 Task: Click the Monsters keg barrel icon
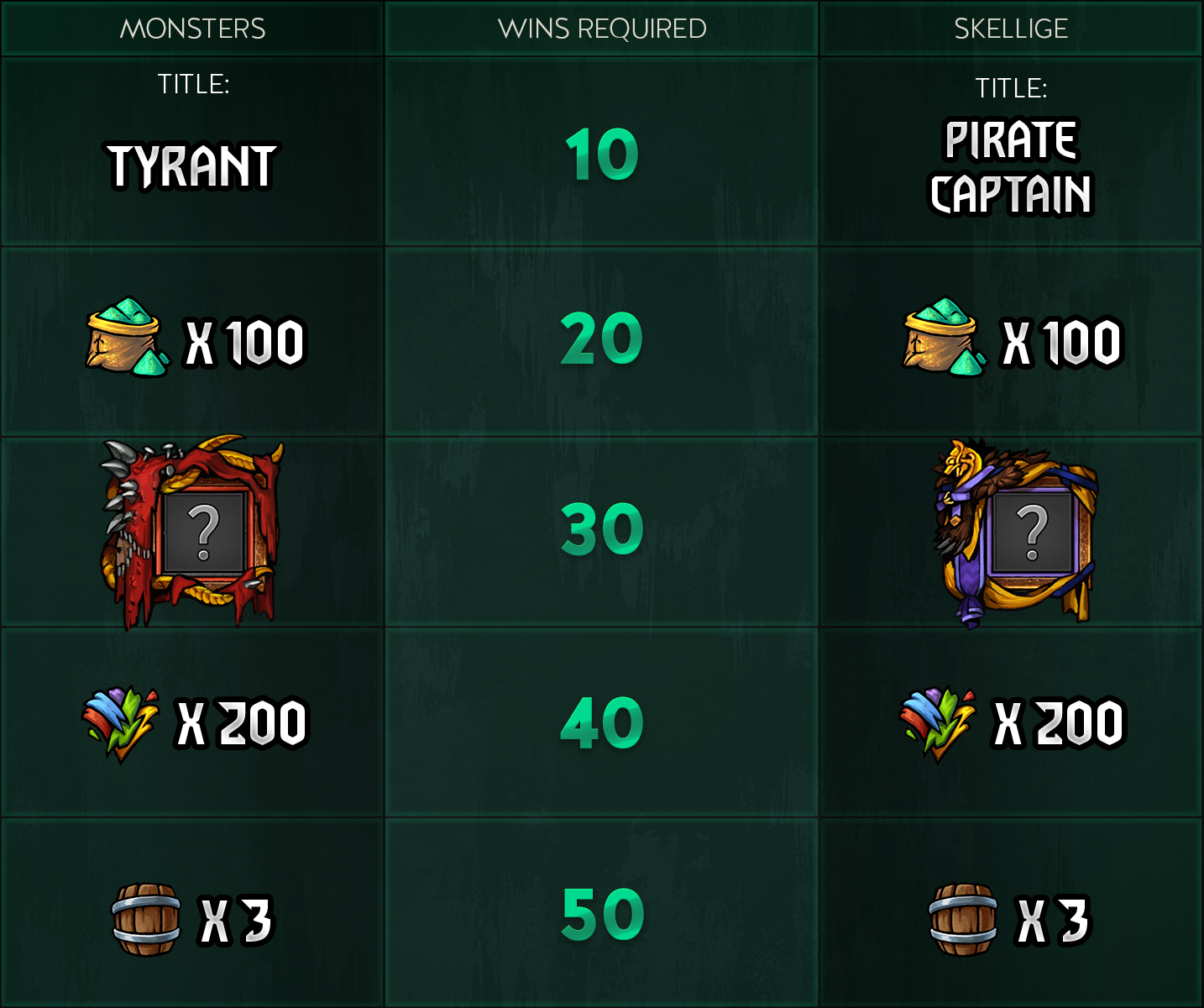click(x=147, y=920)
